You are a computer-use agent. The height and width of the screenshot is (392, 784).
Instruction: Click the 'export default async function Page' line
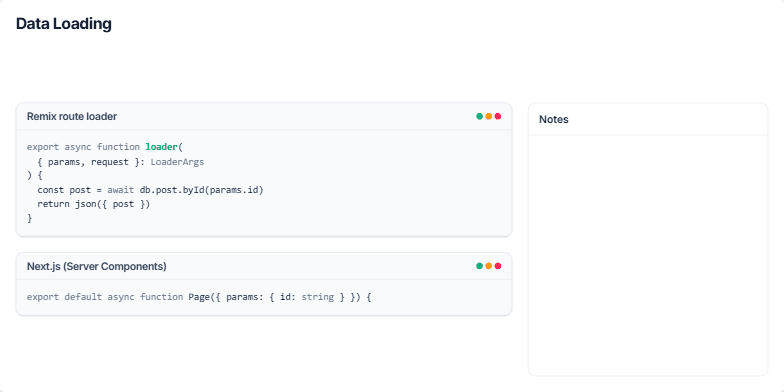199,297
